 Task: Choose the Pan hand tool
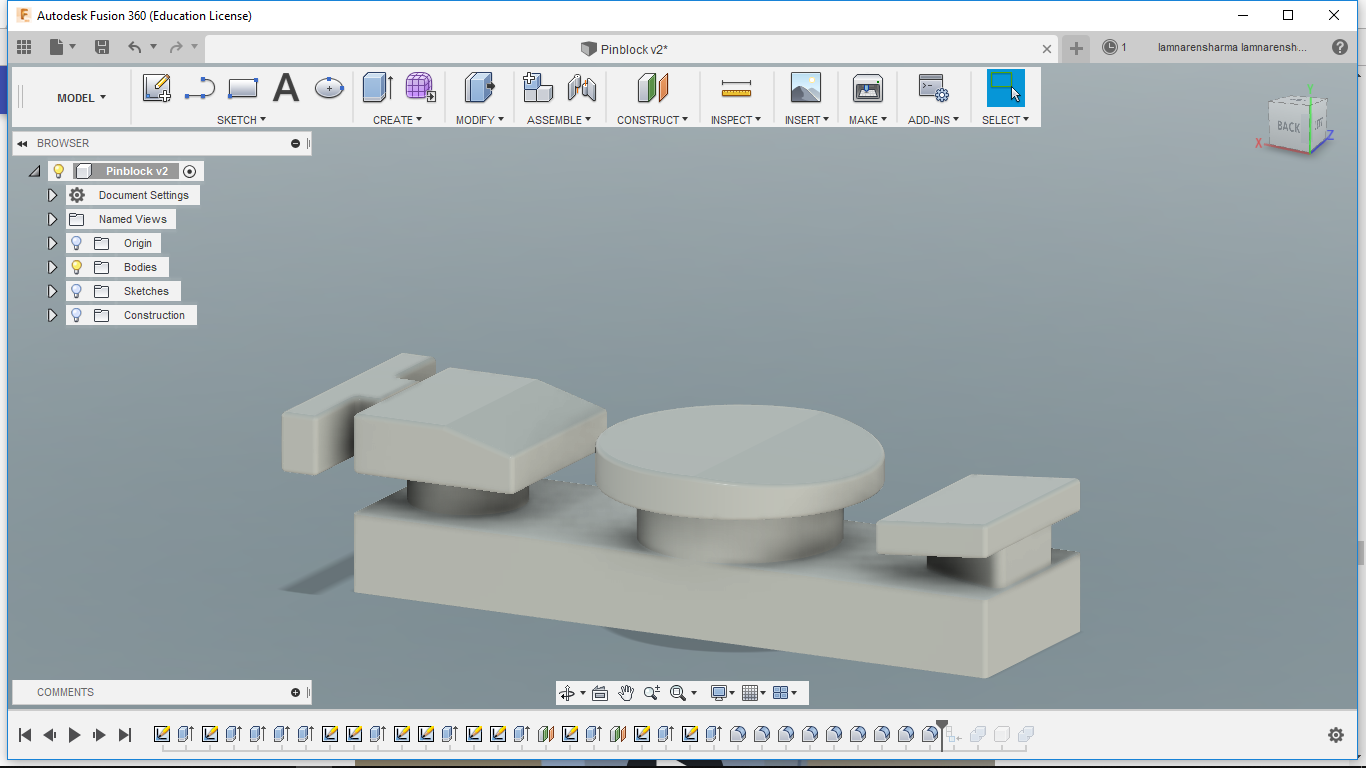click(x=626, y=693)
